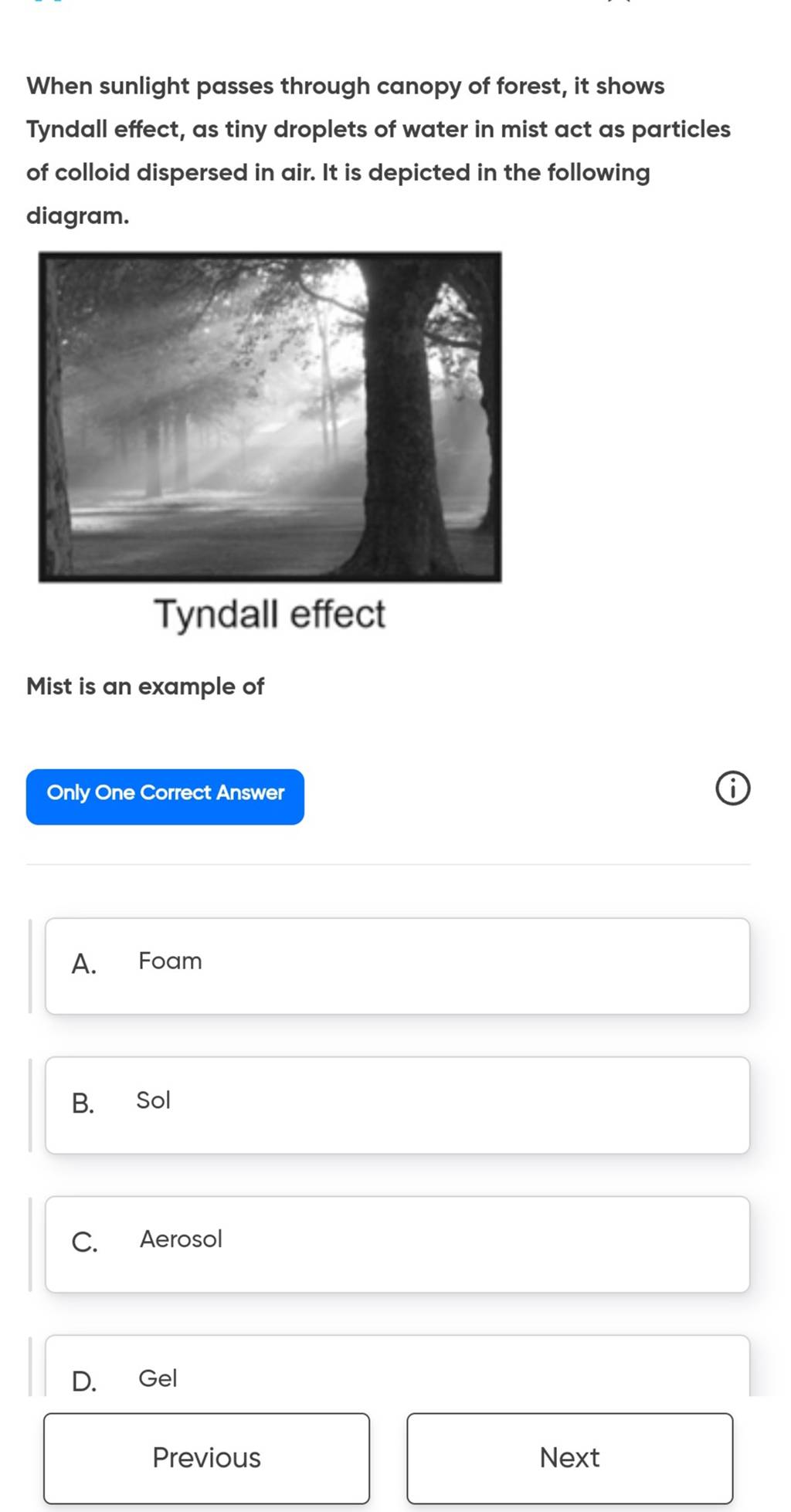Viewport: 791px width, 1512px height.
Task: Open the info tooltip beside Only One Correct Answer
Action: 732,788
